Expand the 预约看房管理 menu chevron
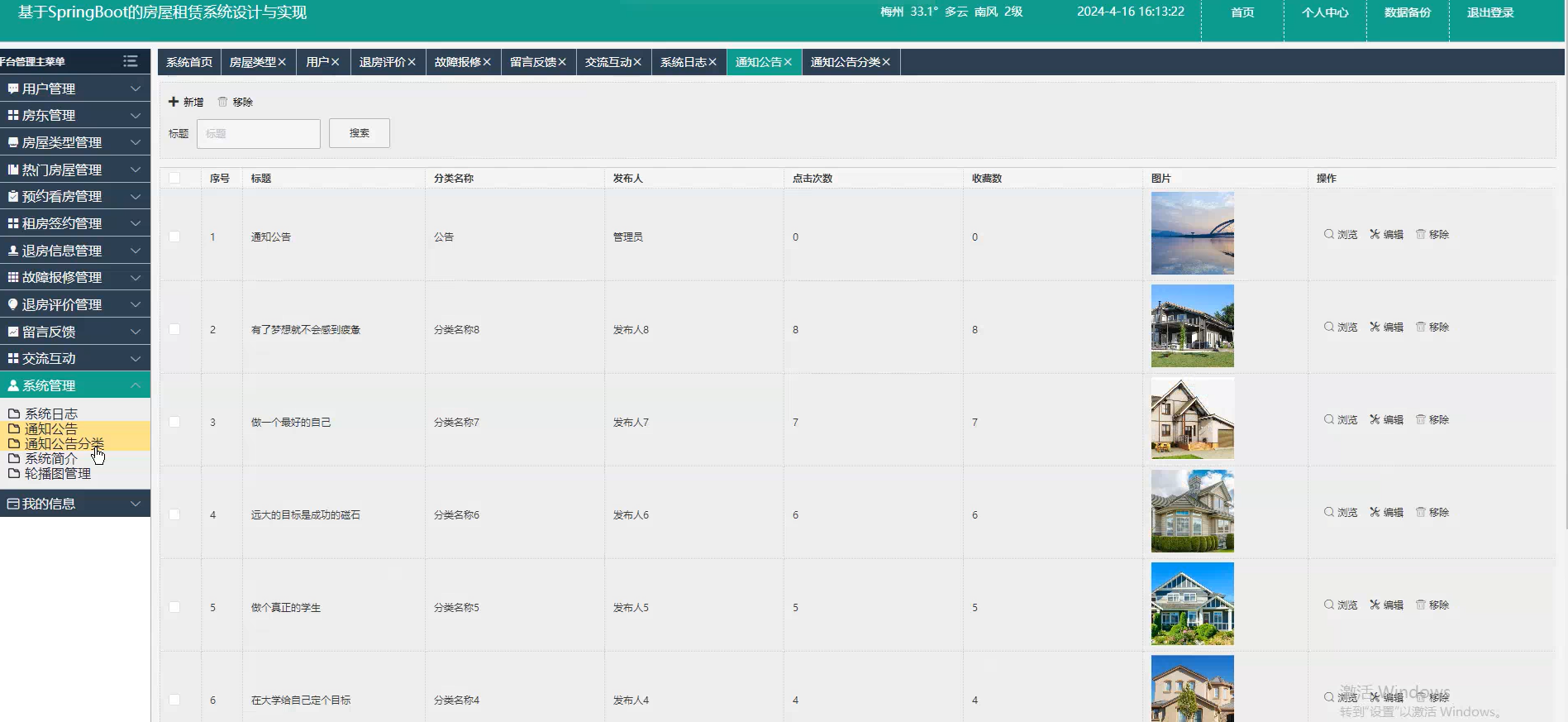The width and height of the screenshot is (1568, 722). [136, 197]
